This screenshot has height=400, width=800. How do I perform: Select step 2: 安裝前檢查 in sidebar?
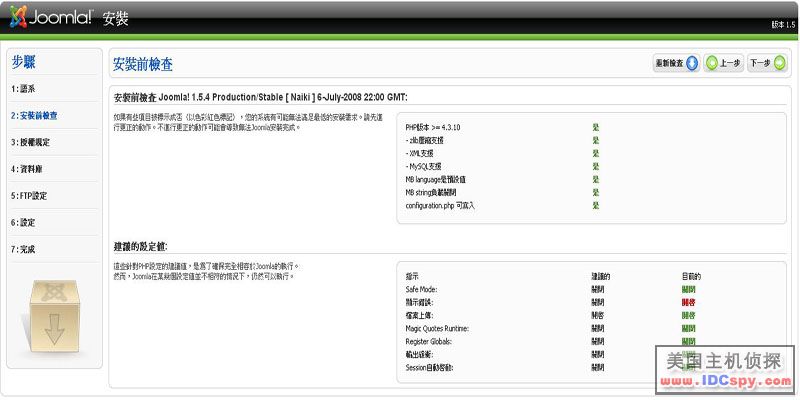click(34, 115)
